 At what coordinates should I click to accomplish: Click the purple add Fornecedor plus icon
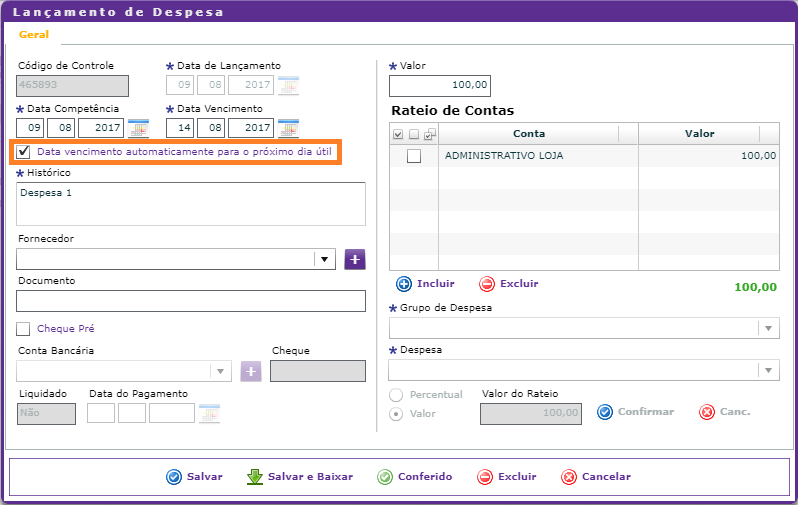[355, 260]
